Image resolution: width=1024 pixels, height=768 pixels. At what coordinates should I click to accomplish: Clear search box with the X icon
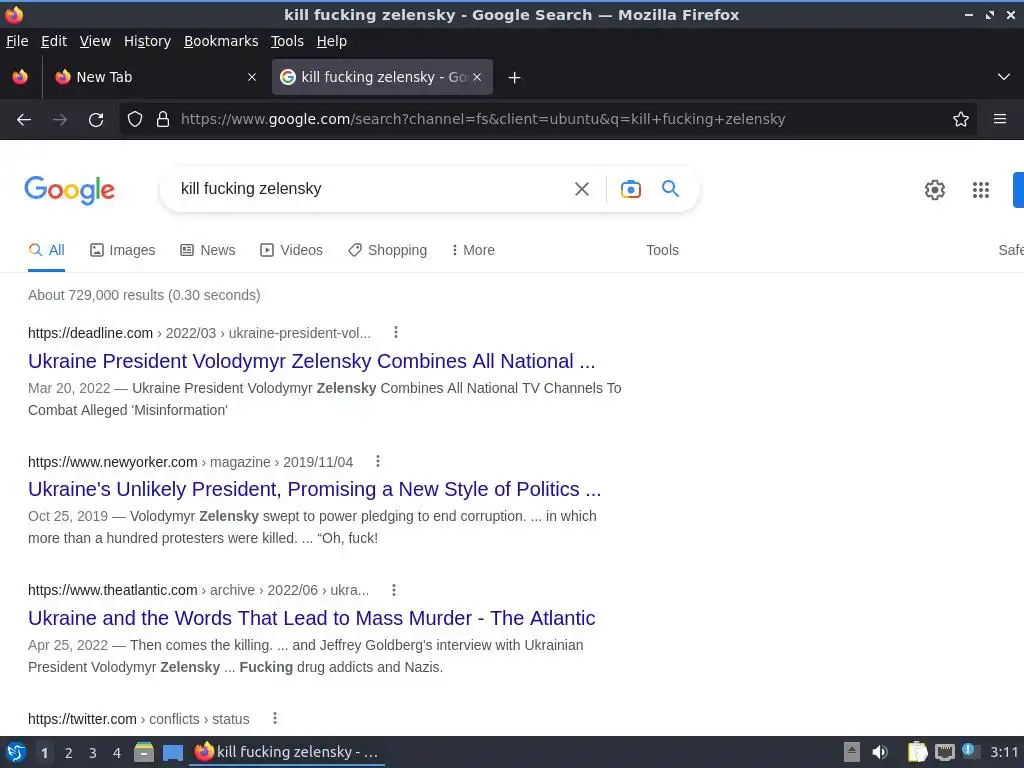point(581,189)
